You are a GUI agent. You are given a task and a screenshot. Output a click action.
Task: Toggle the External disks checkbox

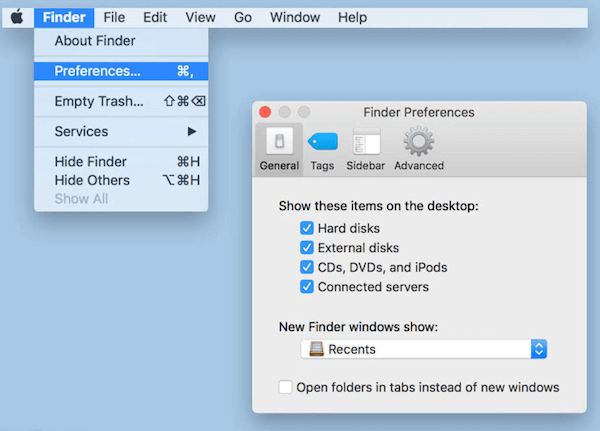307,248
